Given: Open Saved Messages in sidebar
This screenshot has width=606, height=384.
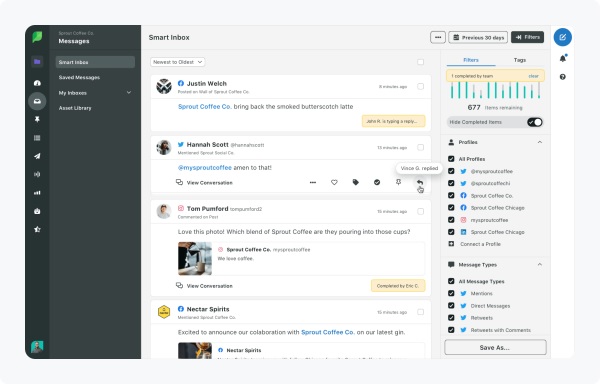Looking at the screenshot, I should (x=79, y=77).
